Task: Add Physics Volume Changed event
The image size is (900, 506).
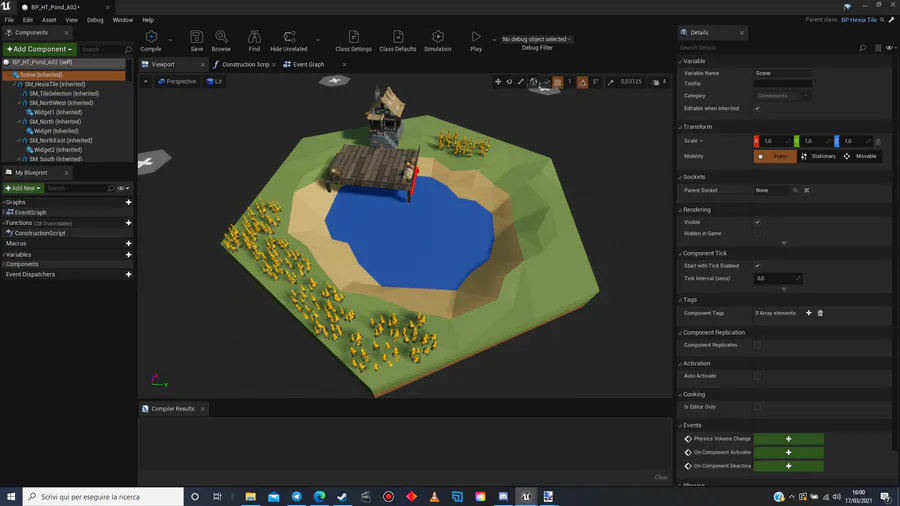Action: click(789, 439)
